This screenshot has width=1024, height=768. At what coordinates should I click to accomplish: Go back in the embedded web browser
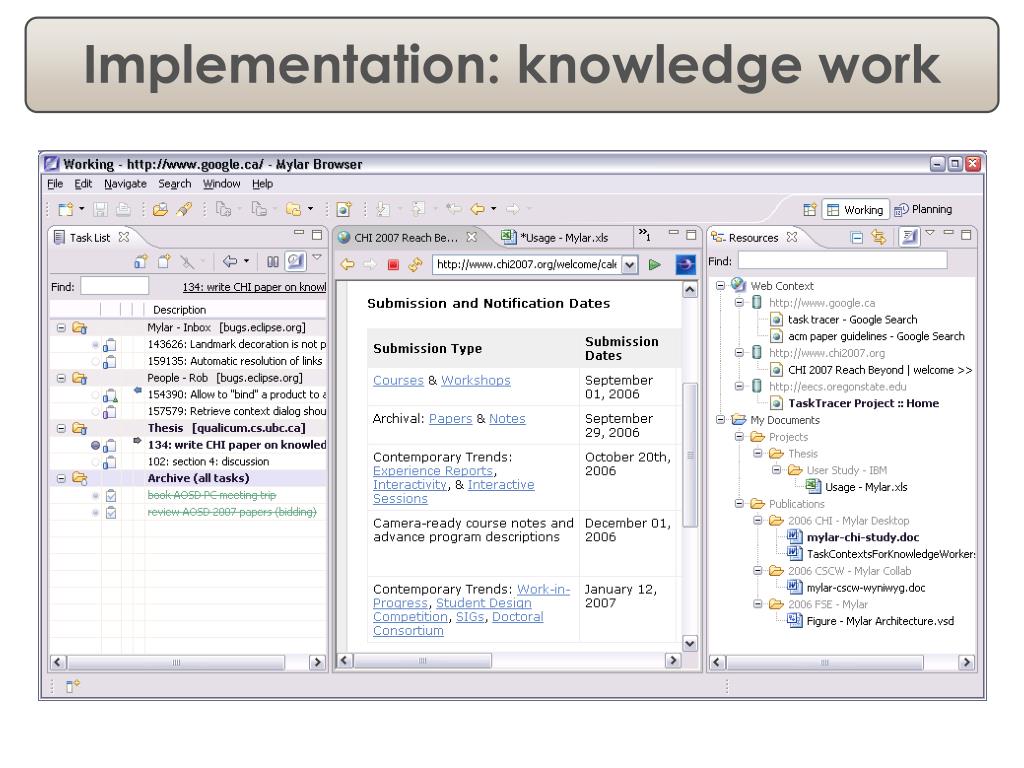347,264
